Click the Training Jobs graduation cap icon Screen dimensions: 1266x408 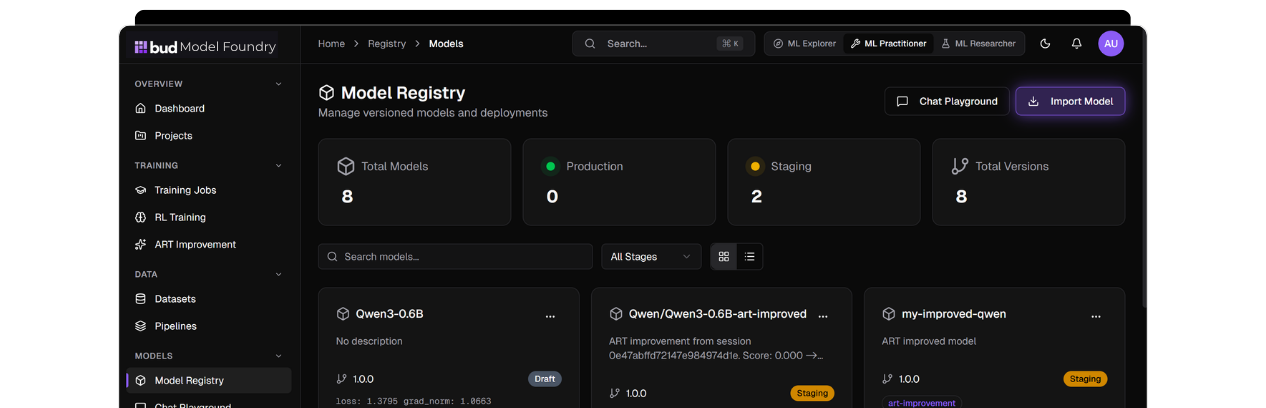[x=141, y=190]
